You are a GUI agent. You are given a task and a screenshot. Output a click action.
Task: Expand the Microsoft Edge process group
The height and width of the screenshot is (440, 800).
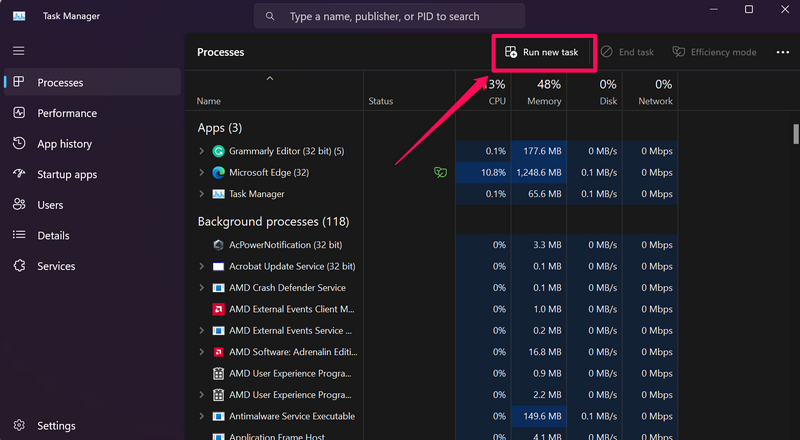click(x=202, y=172)
